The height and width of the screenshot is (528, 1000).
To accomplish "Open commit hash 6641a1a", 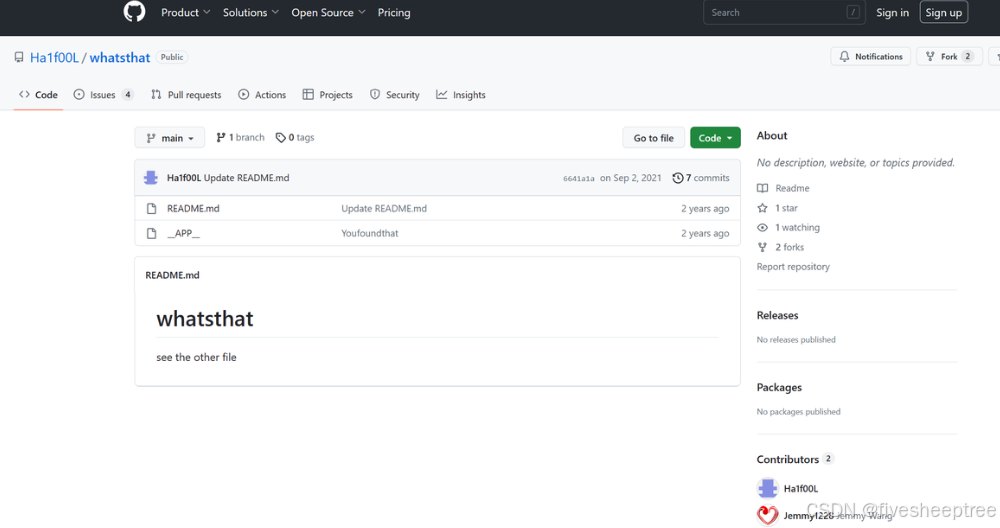I will pyautogui.click(x=578, y=179).
